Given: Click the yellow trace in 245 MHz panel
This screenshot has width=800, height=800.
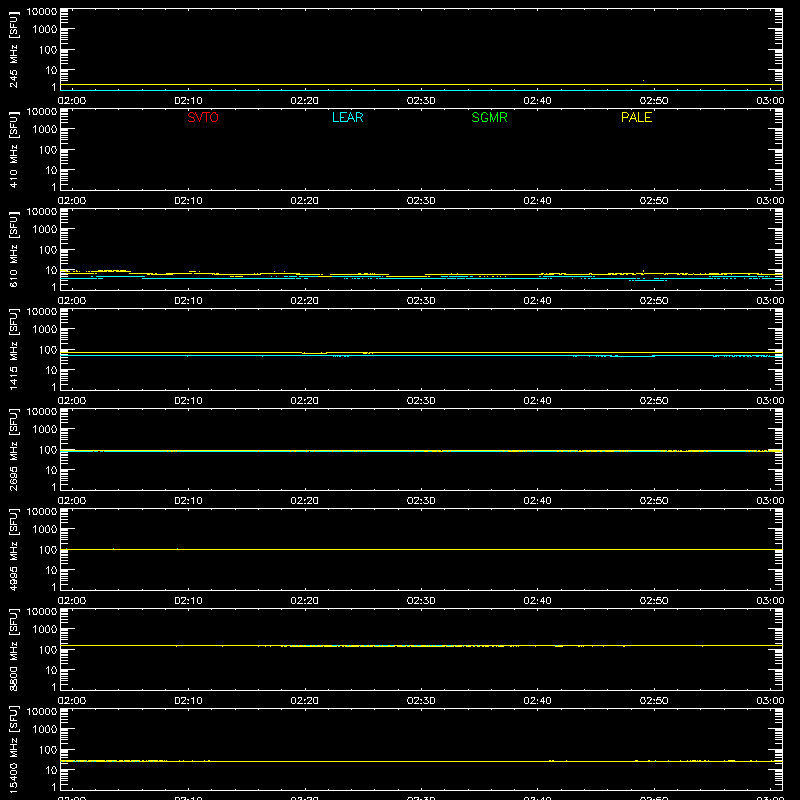Looking at the screenshot, I should [421, 85].
